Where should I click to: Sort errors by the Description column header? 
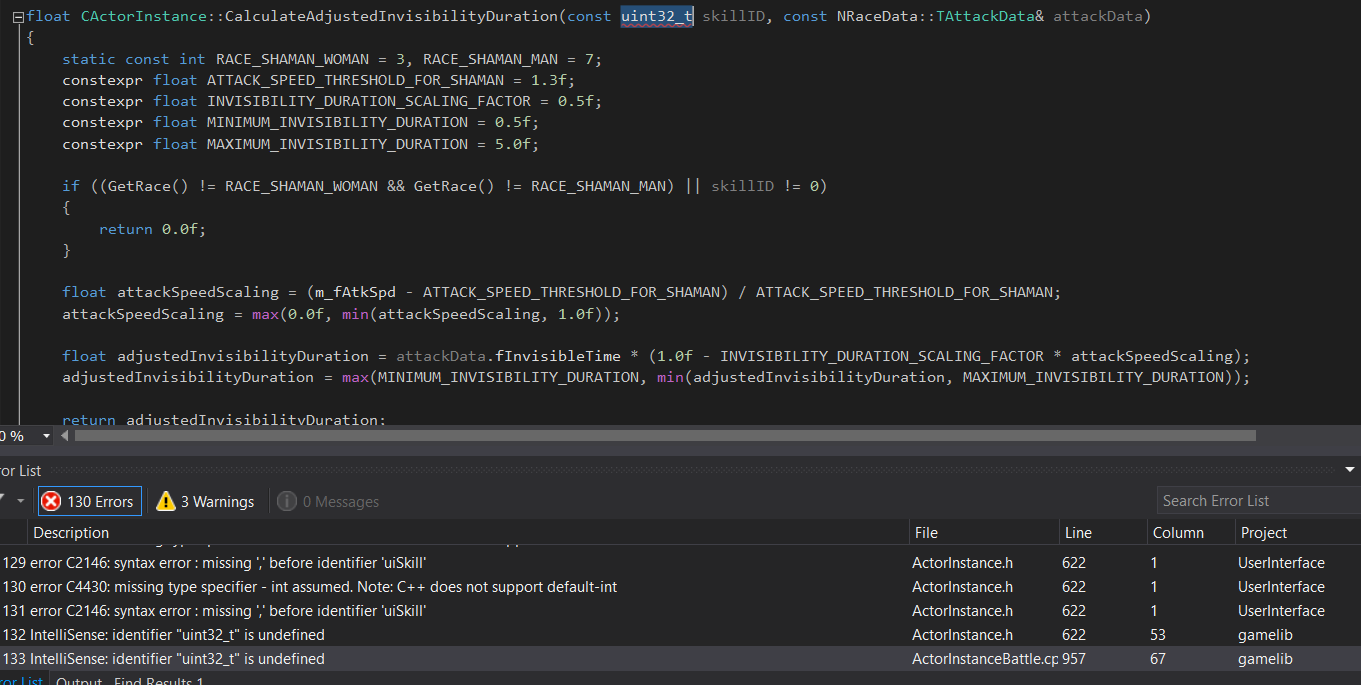(70, 532)
